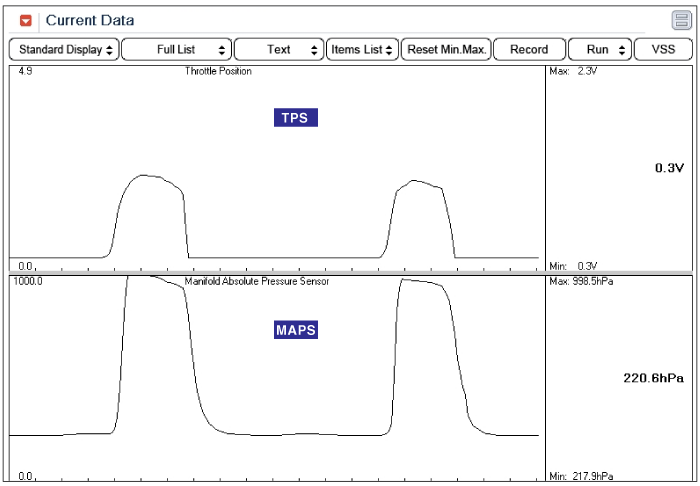Click the red dropdown arrow icon beside Current Data
Image resolution: width=700 pixels, height=486 pixels.
(x=26, y=21)
